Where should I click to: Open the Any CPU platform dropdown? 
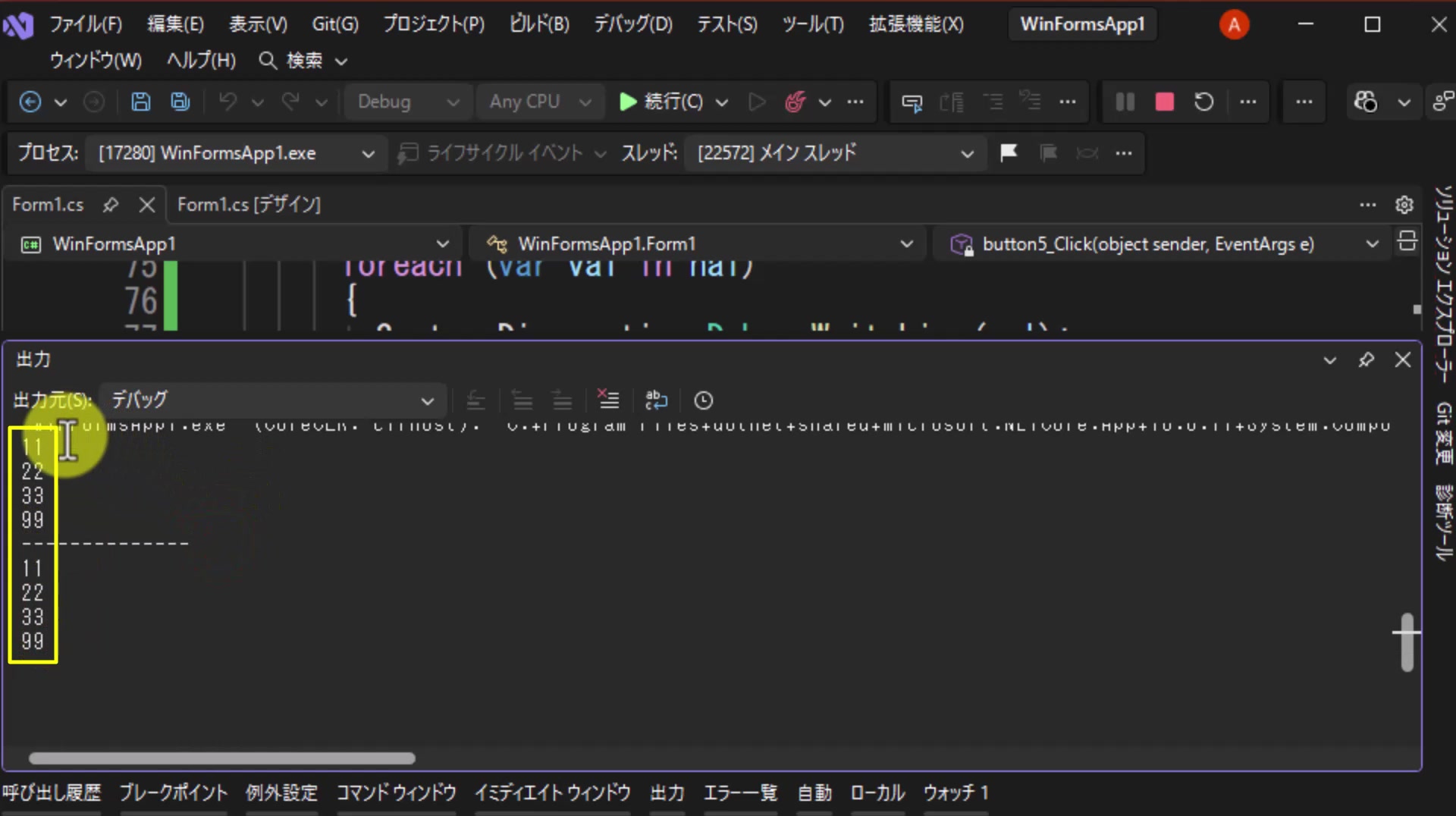click(540, 102)
